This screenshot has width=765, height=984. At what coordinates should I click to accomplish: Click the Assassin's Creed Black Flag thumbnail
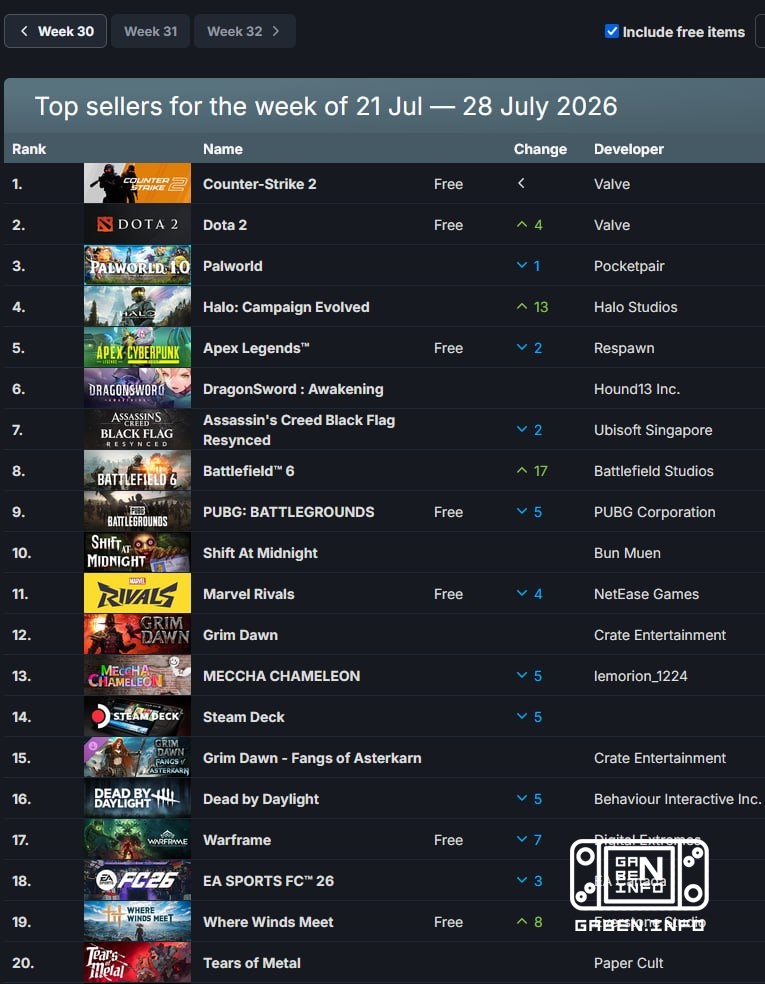pyautogui.click(x=137, y=429)
